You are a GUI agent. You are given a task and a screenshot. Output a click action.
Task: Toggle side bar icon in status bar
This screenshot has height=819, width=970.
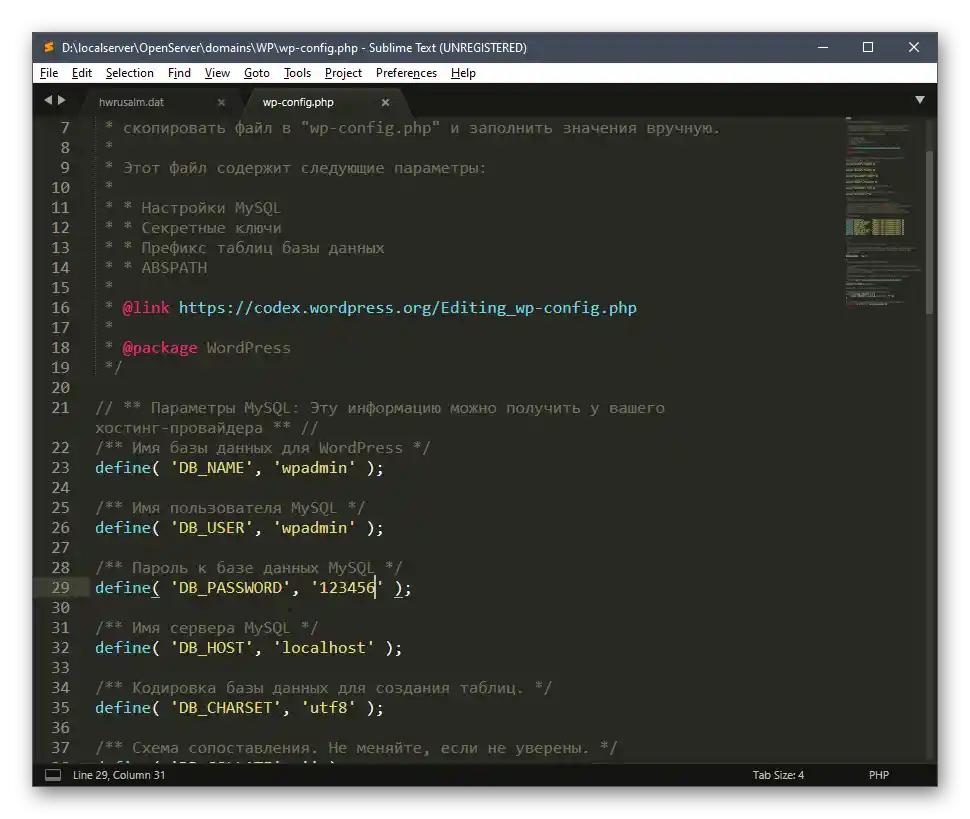pyautogui.click(x=53, y=775)
